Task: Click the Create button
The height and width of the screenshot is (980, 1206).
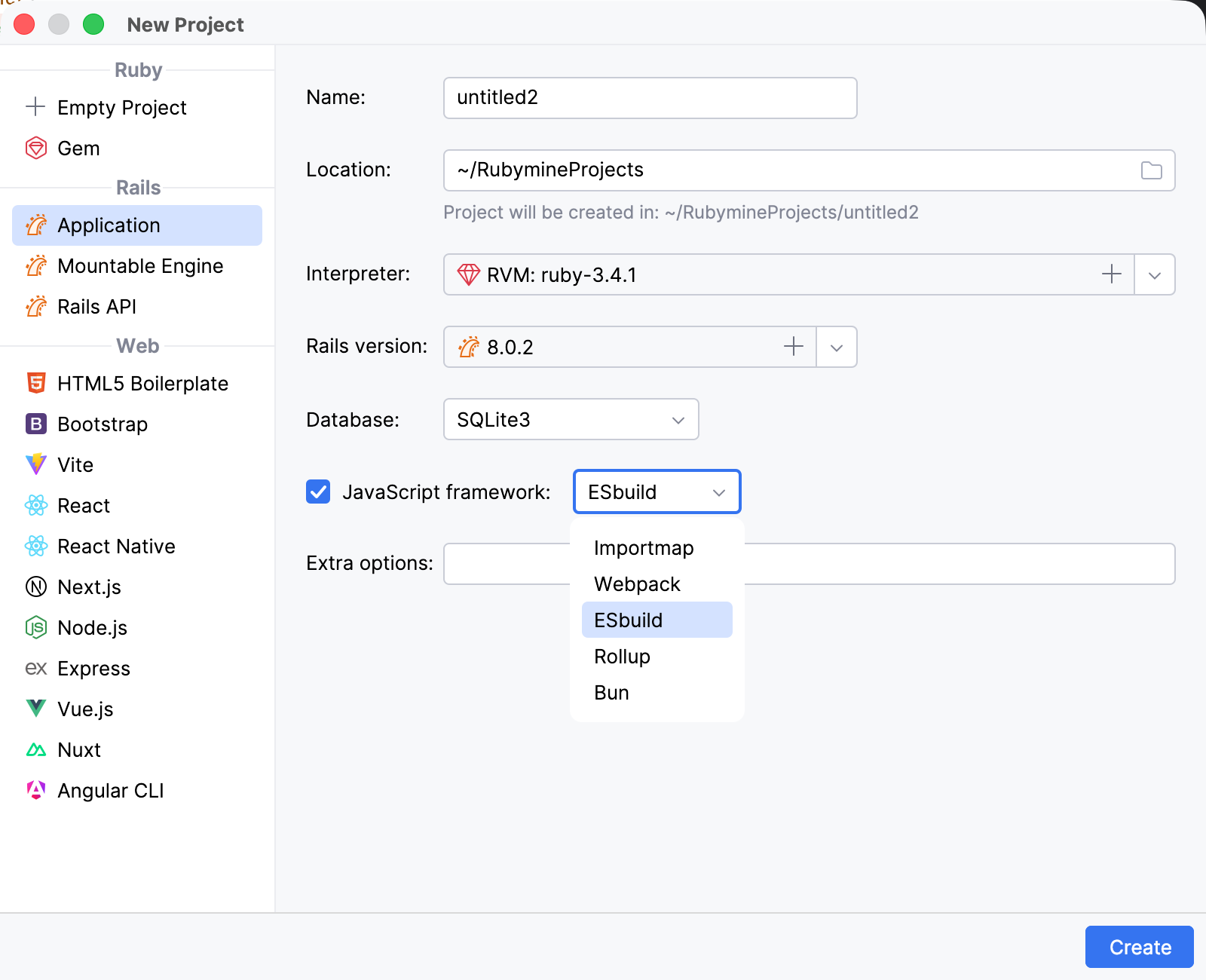Action: [1139, 947]
